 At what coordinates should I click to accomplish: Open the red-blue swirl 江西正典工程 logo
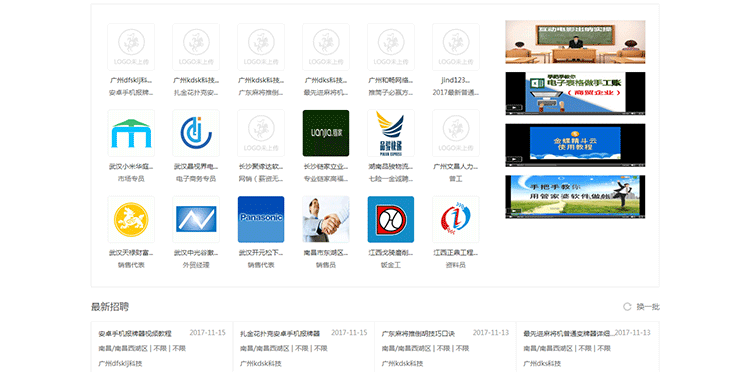456,219
